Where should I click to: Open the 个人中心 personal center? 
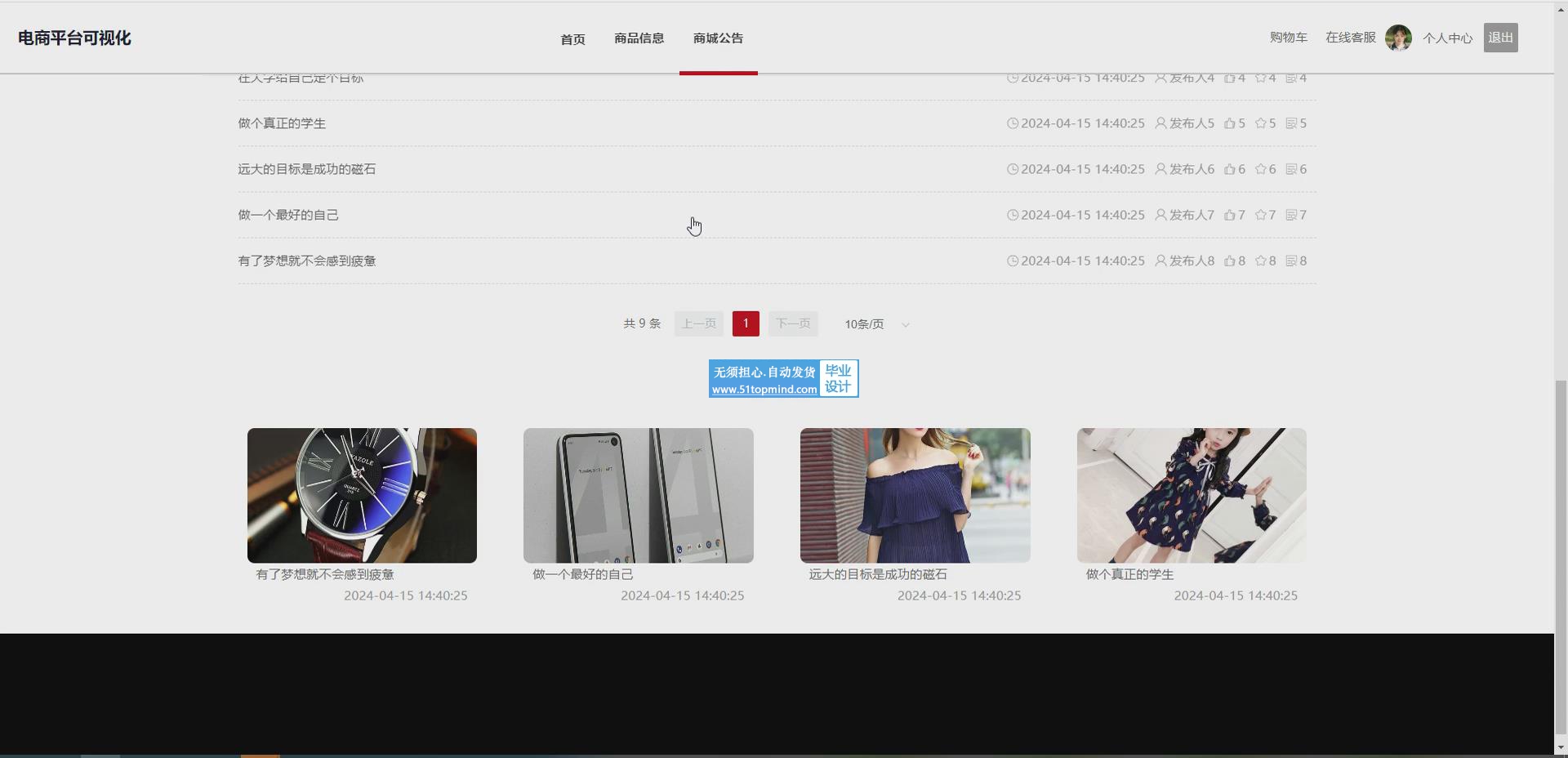click(x=1447, y=38)
